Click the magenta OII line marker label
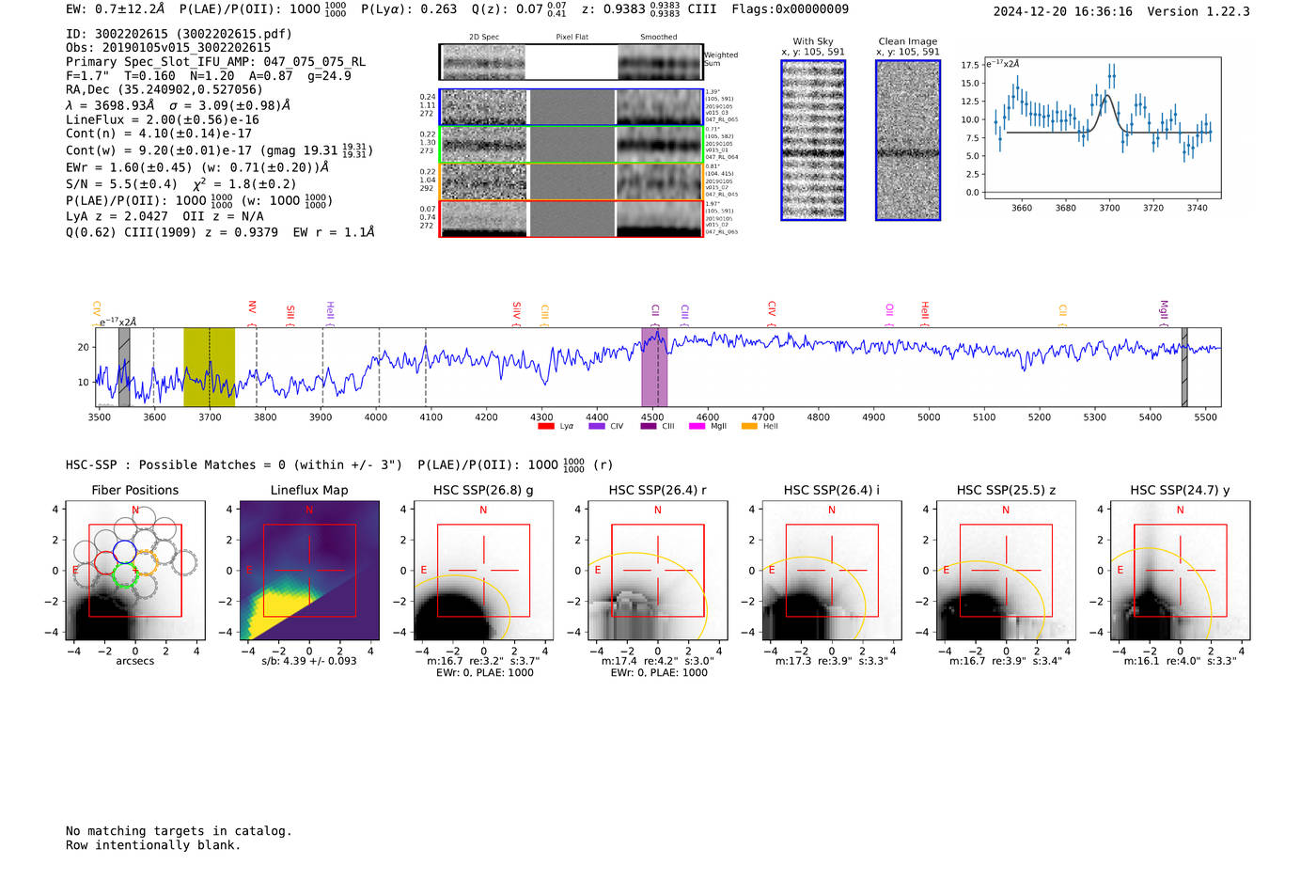Image resolution: width=1316 pixels, height=896 pixels. (889, 310)
